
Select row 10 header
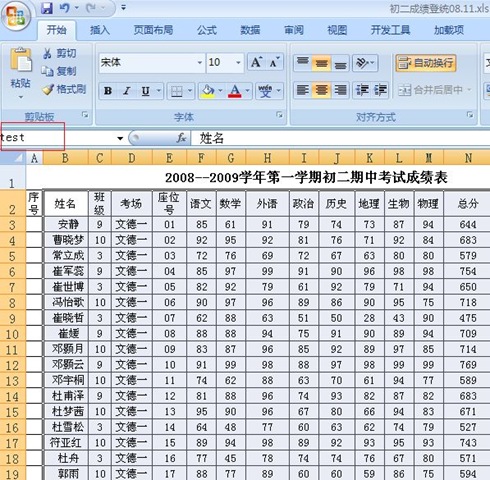(12, 334)
